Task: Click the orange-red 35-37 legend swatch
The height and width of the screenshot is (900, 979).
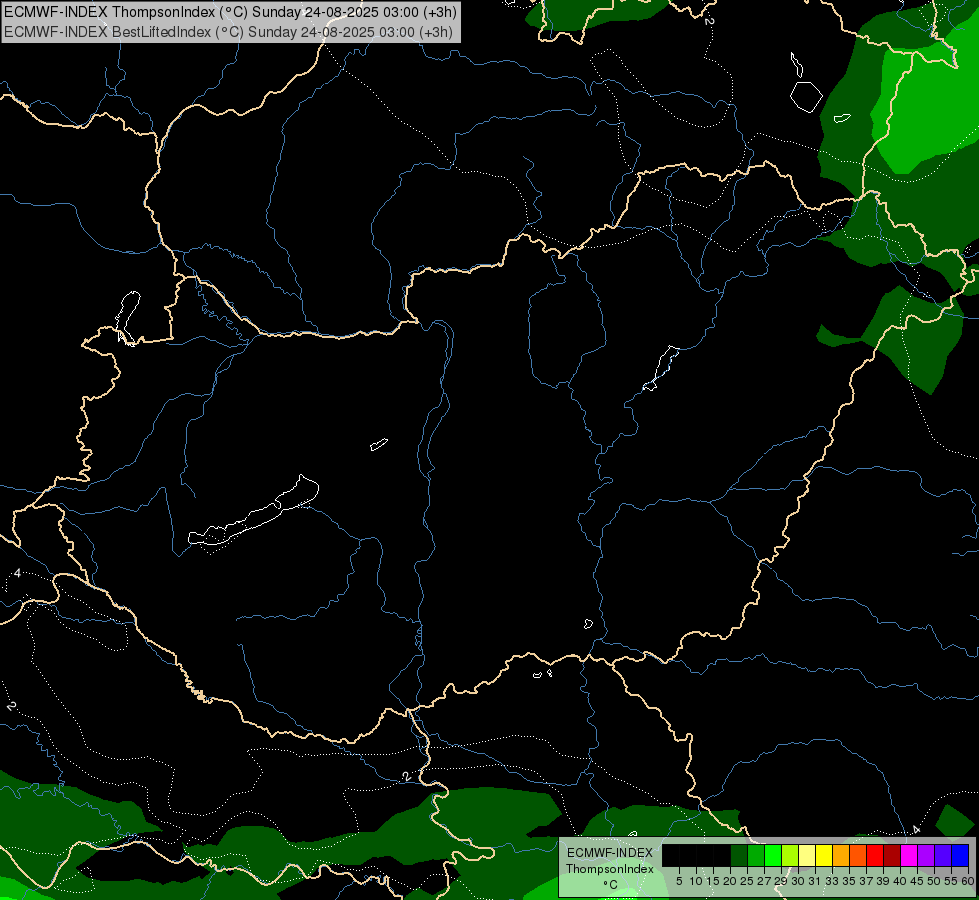Action: point(858,855)
